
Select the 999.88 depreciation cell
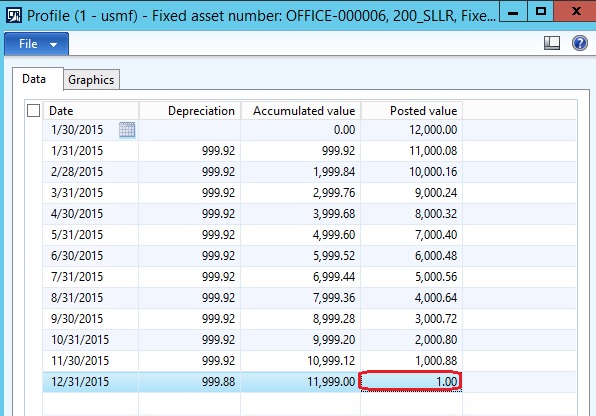tap(190, 382)
